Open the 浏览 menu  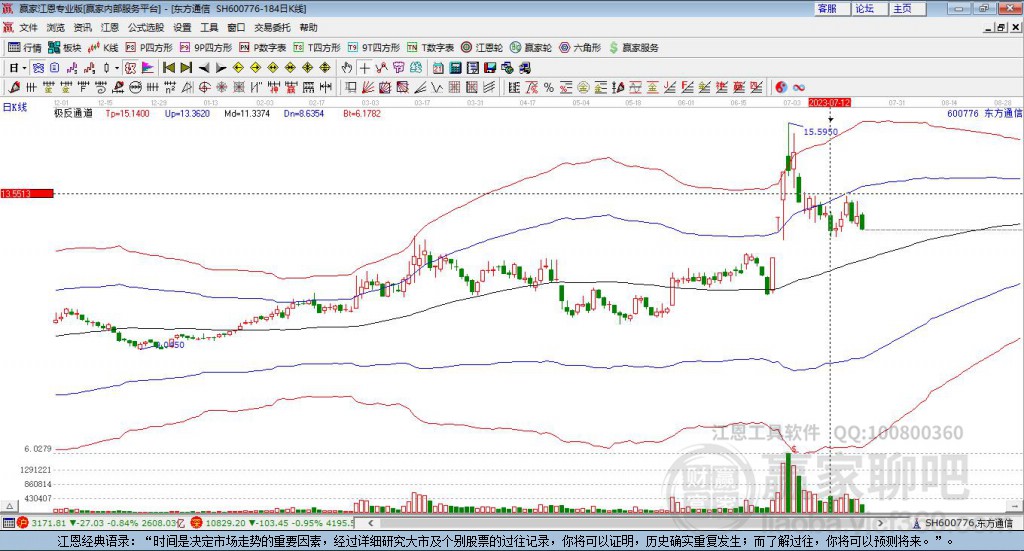(56, 27)
